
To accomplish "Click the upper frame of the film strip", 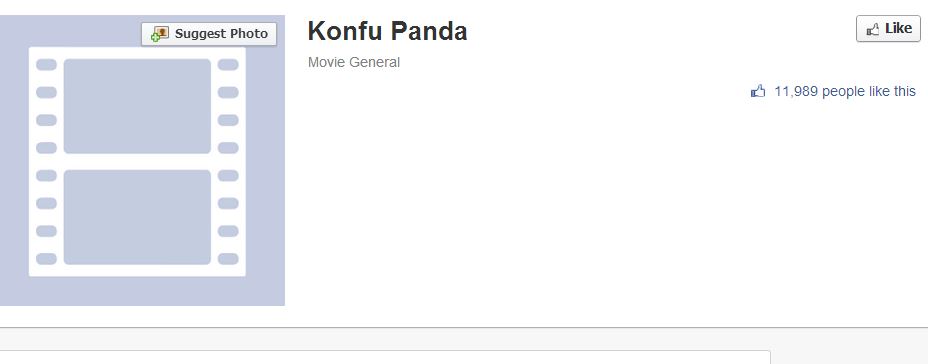I will (137, 106).
